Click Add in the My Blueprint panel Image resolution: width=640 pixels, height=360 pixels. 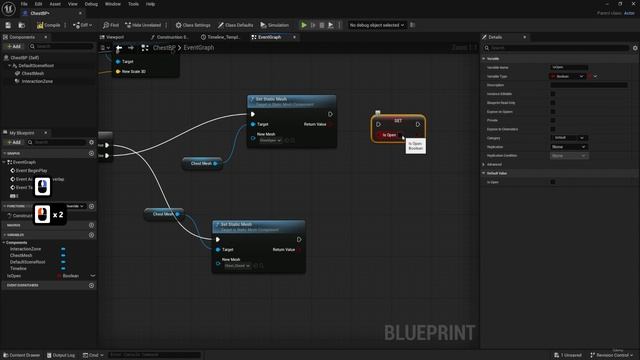[x=14, y=142]
